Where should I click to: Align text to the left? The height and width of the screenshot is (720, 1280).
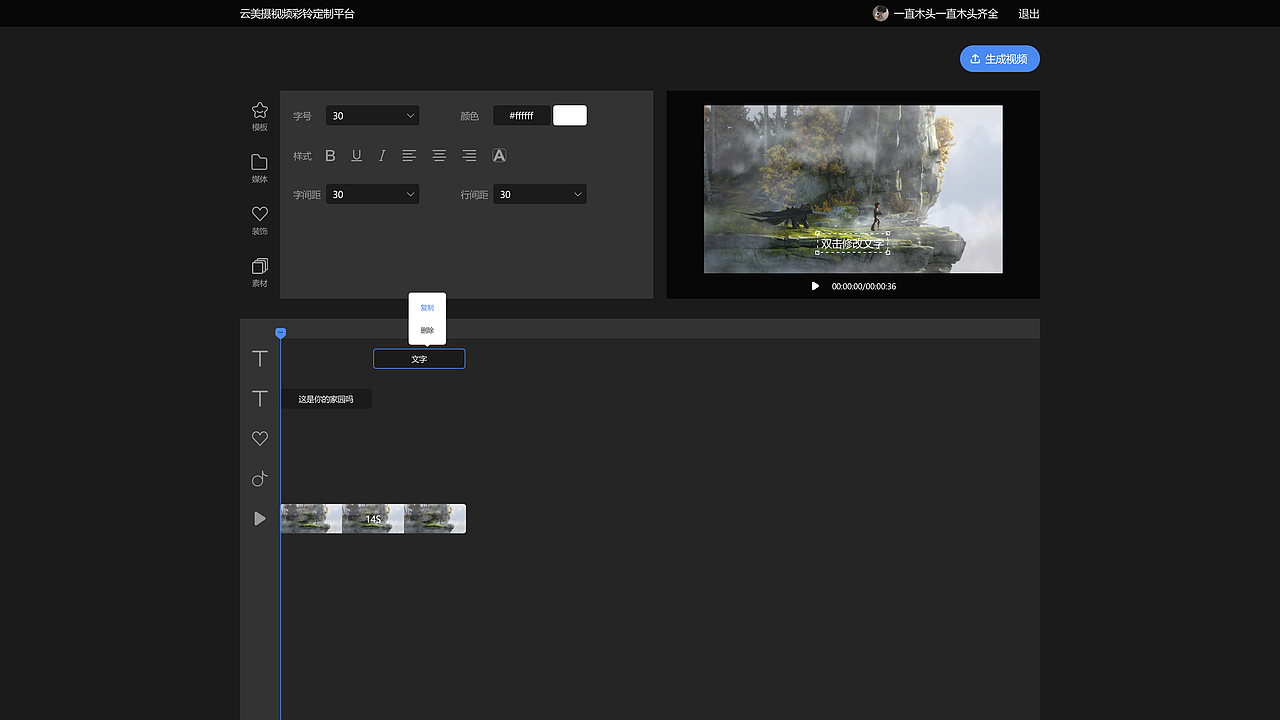coord(409,156)
